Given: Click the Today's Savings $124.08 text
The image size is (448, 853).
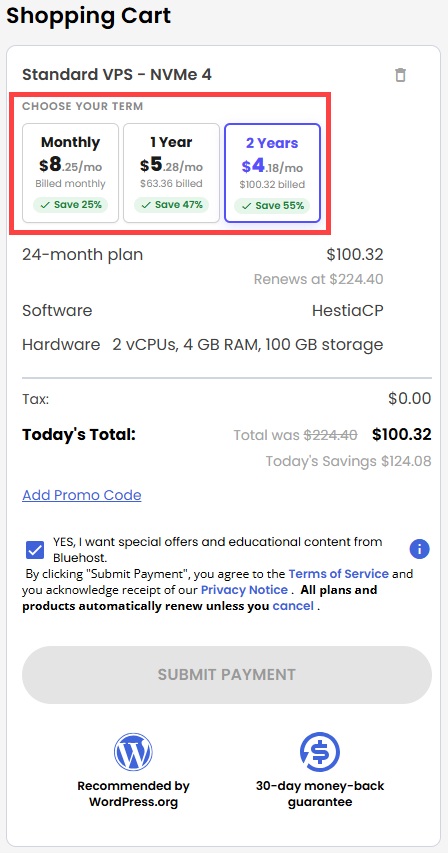Looking at the screenshot, I should point(349,461).
